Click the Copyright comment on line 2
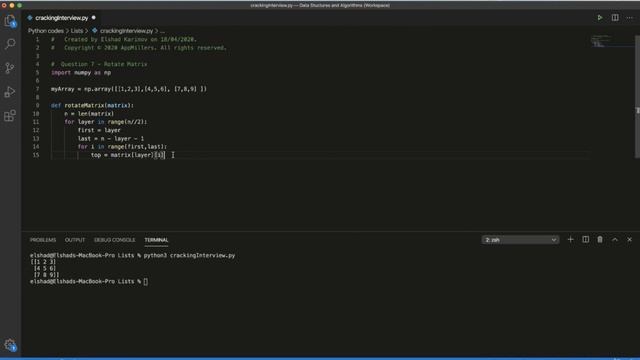This screenshot has width=640, height=360. click(x=139, y=48)
